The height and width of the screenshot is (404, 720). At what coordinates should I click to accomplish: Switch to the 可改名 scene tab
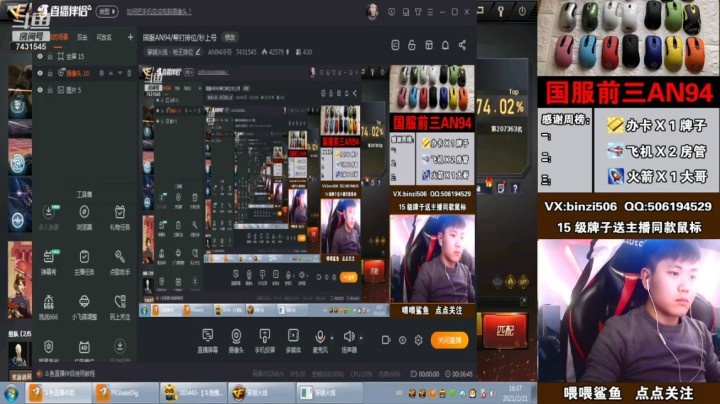coord(104,37)
